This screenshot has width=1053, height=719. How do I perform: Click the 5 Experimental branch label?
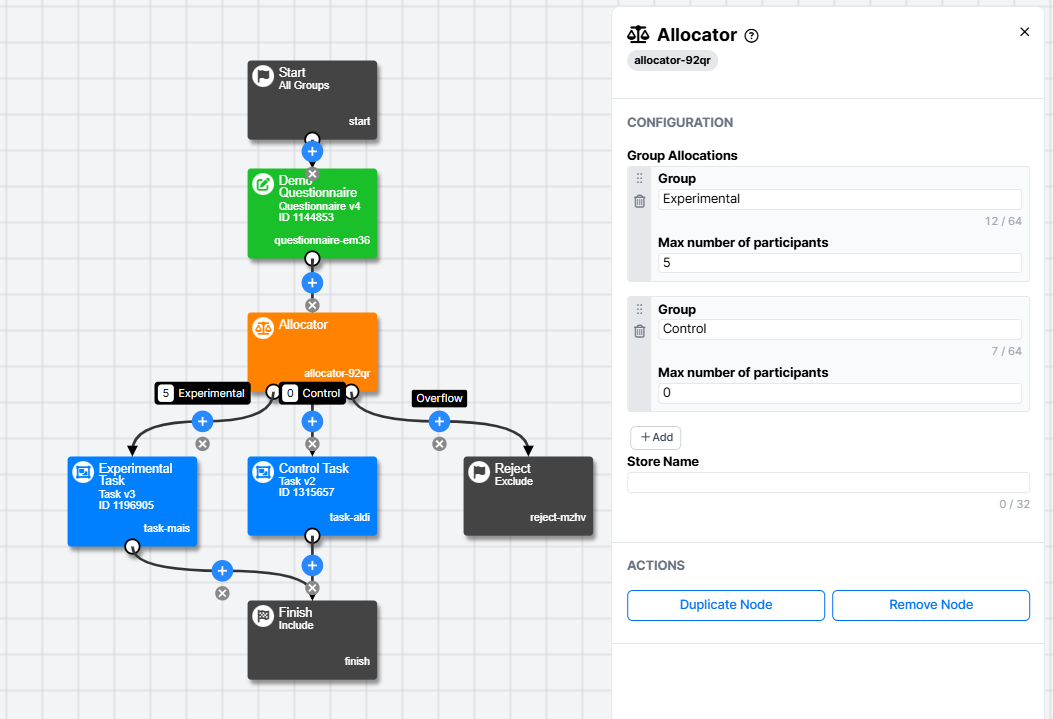[x=202, y=393]
